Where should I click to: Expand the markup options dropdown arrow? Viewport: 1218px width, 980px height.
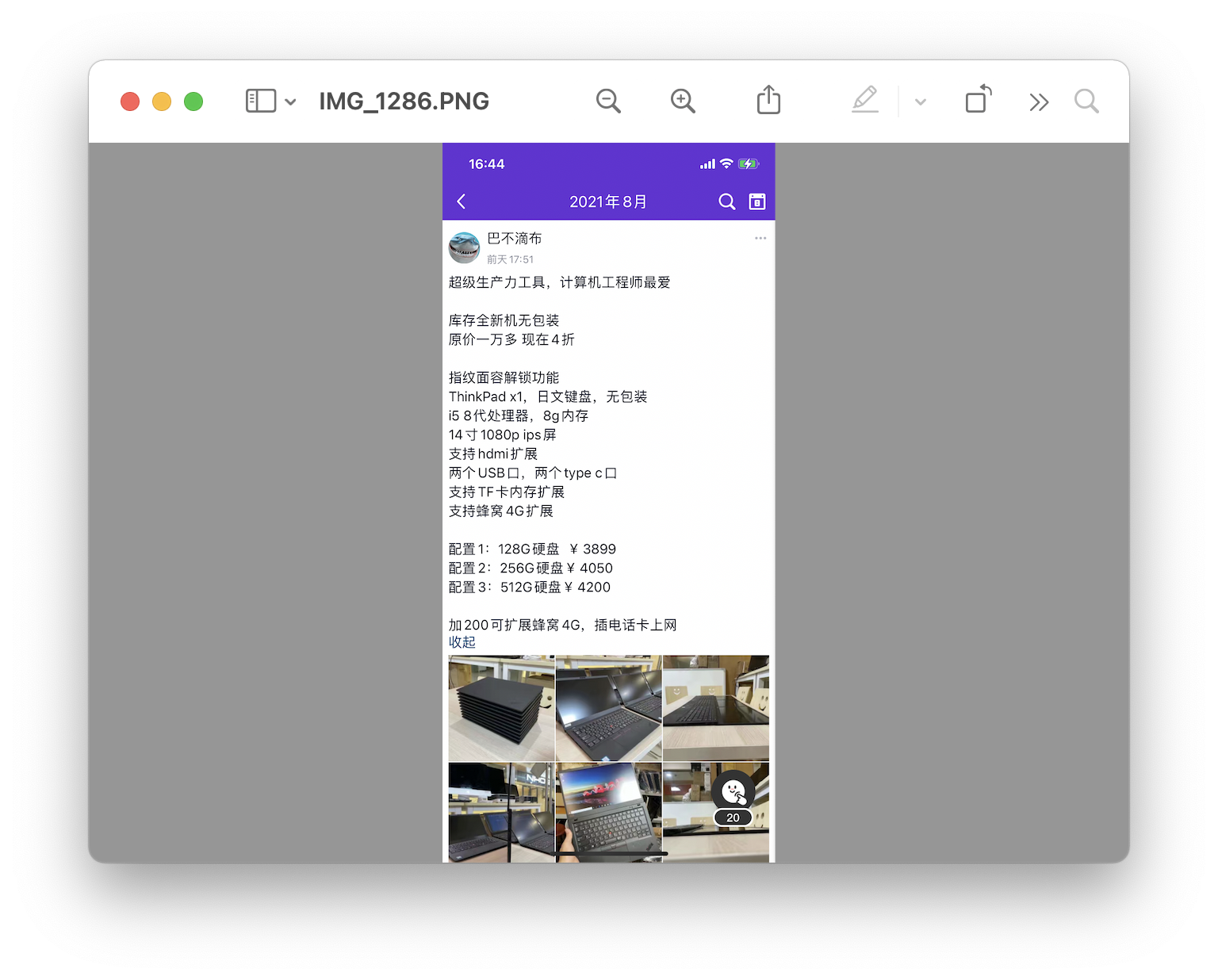click(921, 102)
